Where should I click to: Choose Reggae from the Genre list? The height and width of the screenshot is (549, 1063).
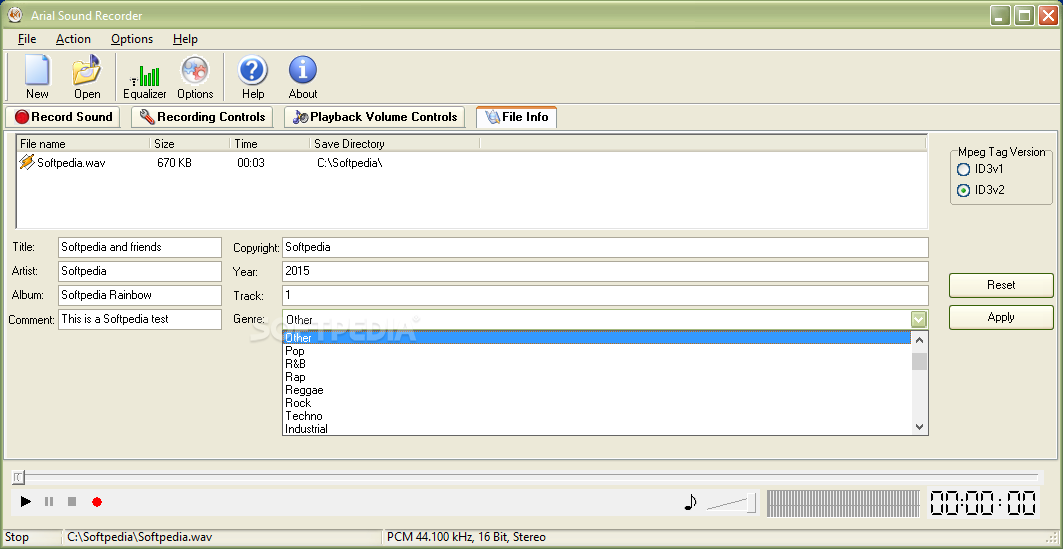597,390
